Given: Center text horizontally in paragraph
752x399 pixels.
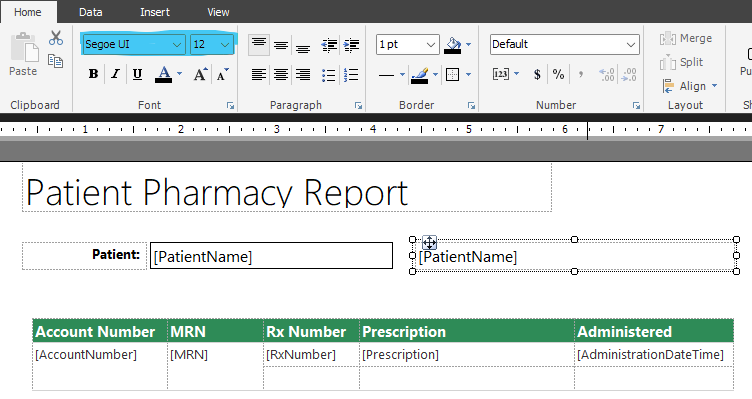Looking at the screenshot, I should tap(281, 74).
